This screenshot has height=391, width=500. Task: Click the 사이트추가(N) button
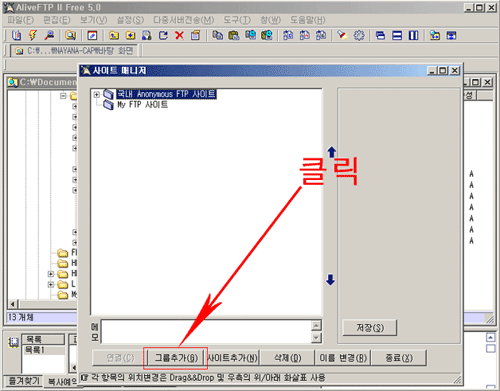click(232, 358)
